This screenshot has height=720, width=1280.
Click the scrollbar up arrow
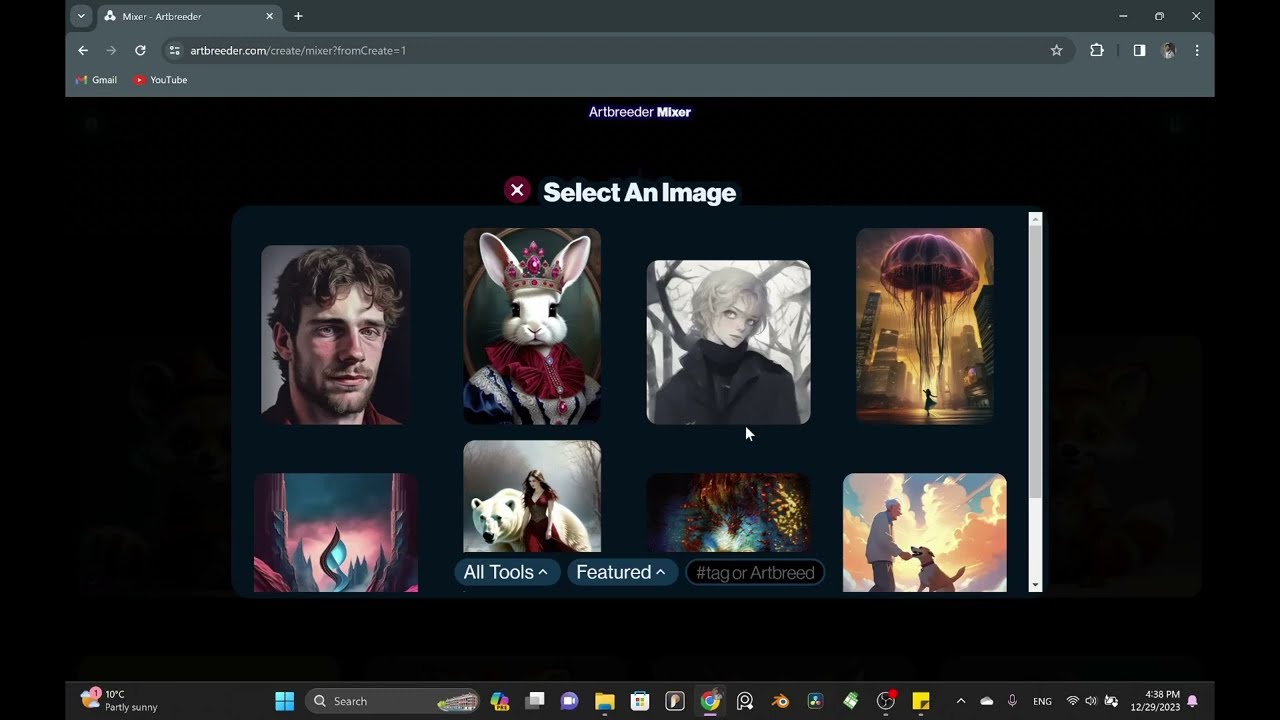pyautogui.click(x=1035, y=218)
